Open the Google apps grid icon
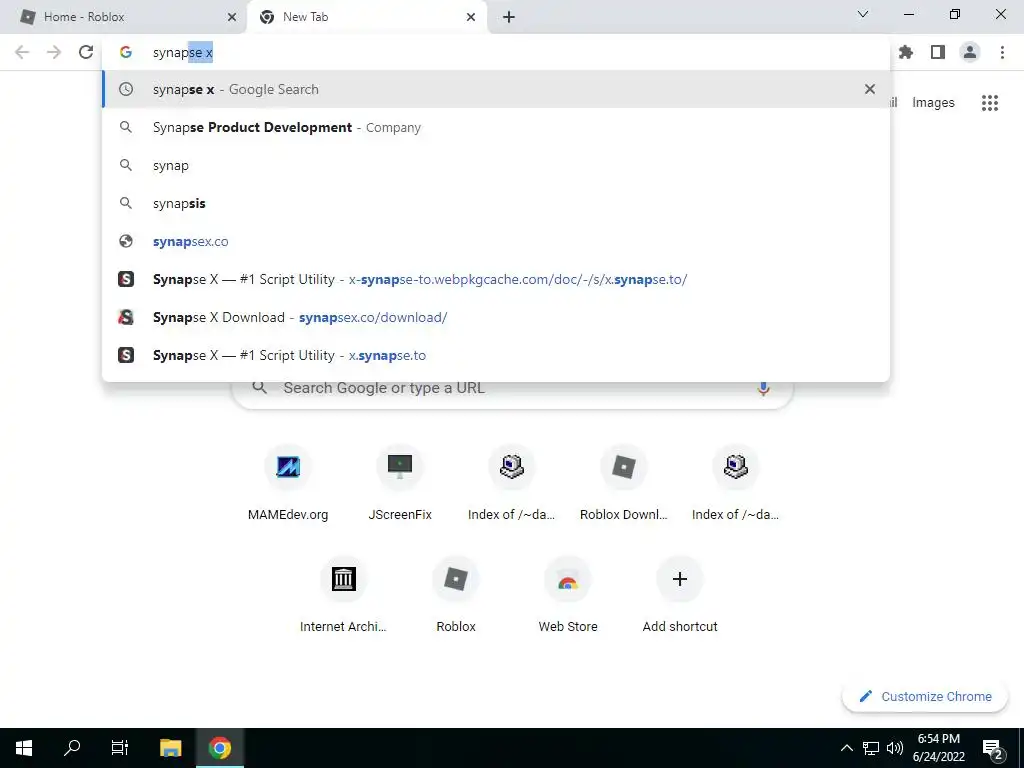Image resolution: width=1024 pixels, height=768 pixels. click(990, 103)
